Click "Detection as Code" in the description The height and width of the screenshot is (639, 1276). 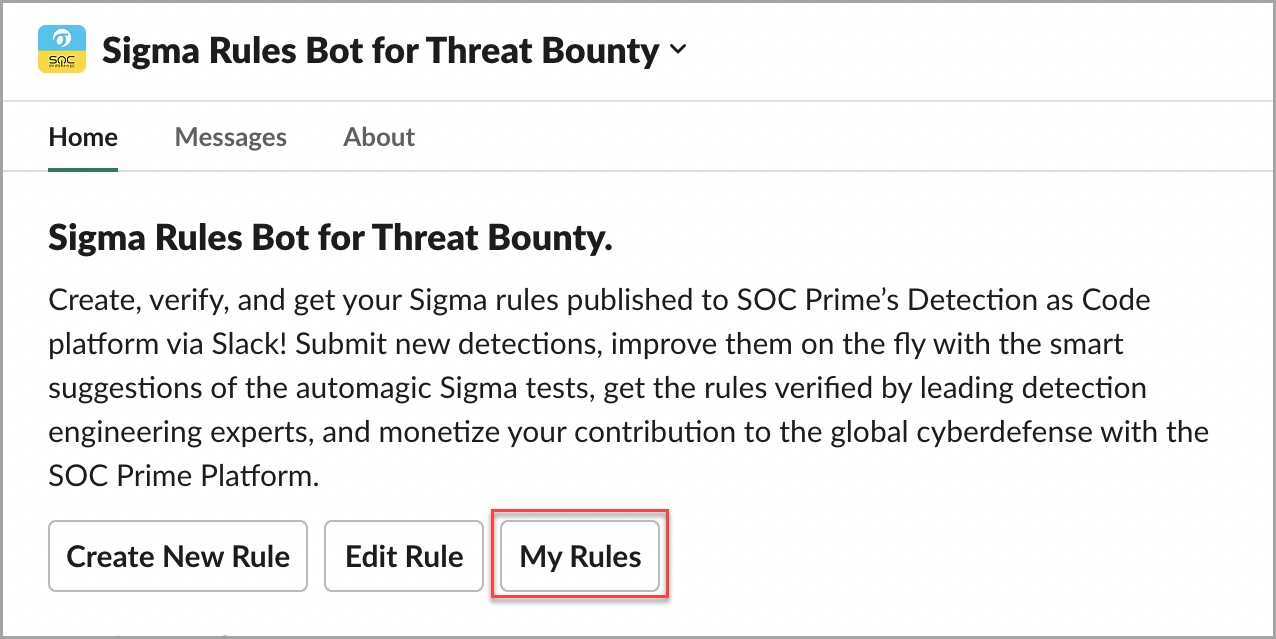pos(1032,300)
